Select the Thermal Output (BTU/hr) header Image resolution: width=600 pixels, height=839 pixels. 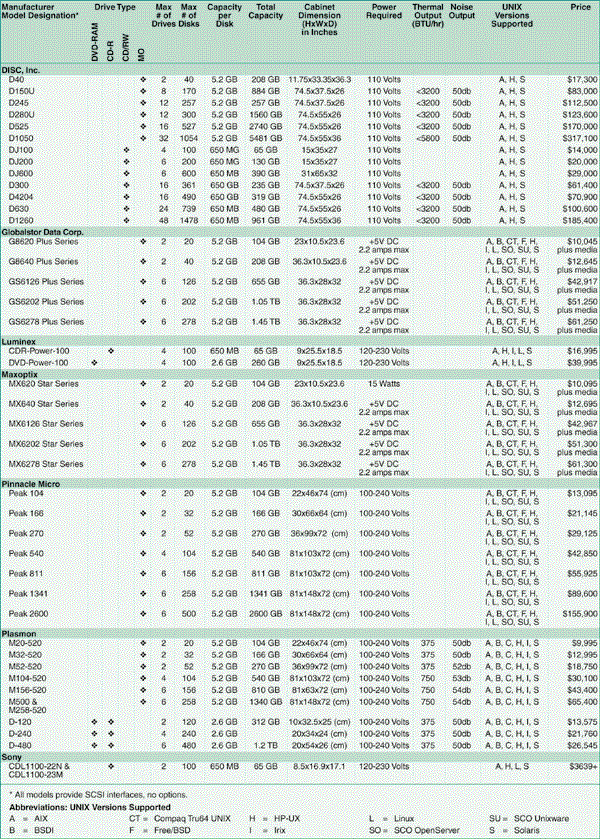pos(428,16)
